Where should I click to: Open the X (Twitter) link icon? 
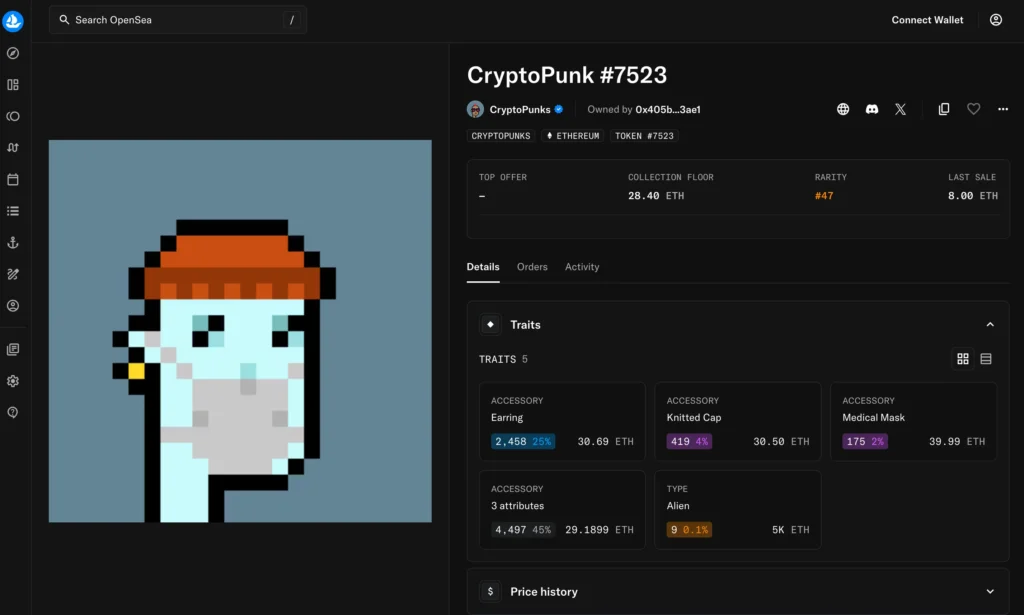pos(901,109)
